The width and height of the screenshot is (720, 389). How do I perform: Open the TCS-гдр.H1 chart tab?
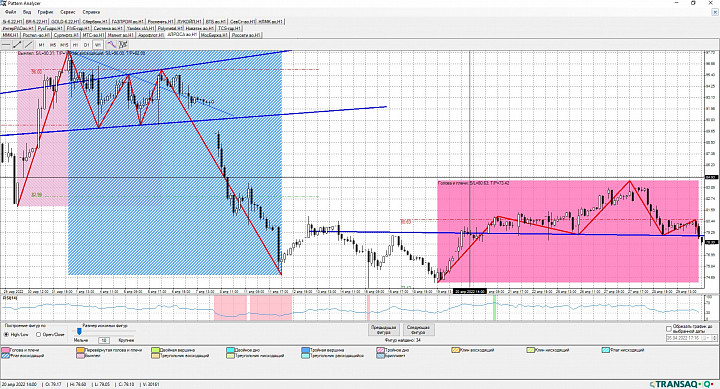229,28
